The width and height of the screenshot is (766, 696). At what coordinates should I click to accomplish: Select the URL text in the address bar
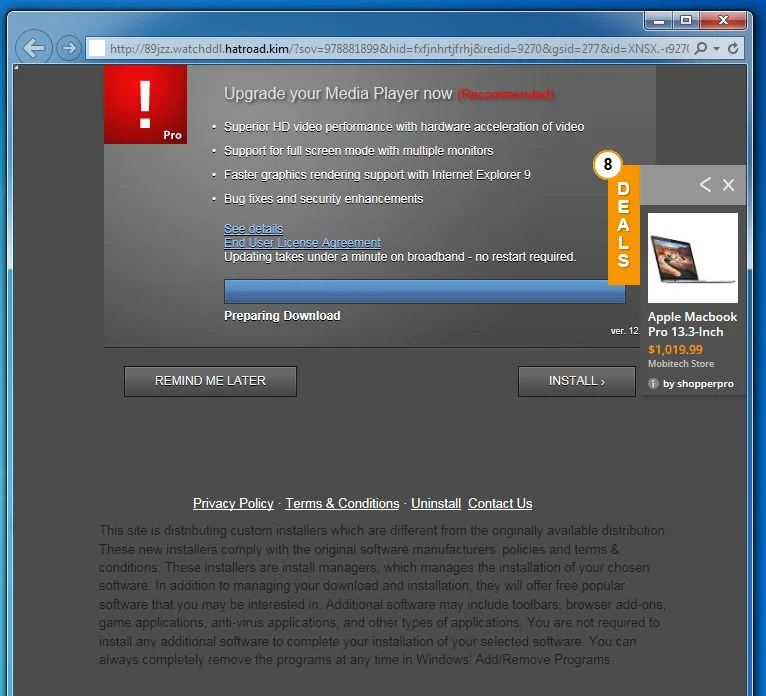399,48
